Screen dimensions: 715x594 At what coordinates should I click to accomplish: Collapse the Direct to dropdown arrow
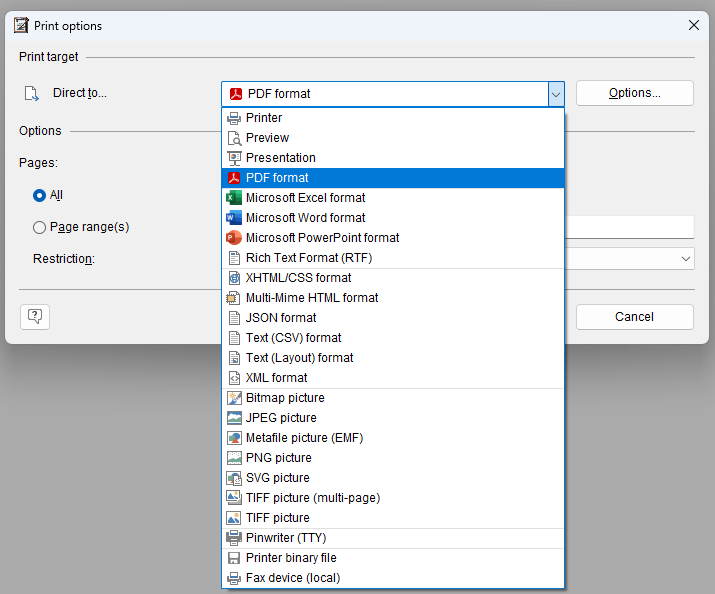555,94
